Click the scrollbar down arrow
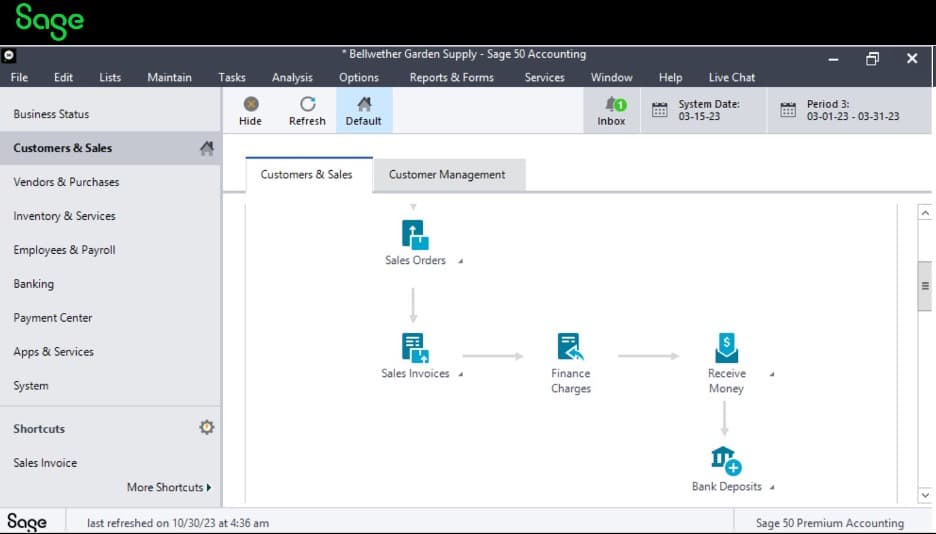The image size is (936, 534). pyautogui.click(x=925, y=495)
